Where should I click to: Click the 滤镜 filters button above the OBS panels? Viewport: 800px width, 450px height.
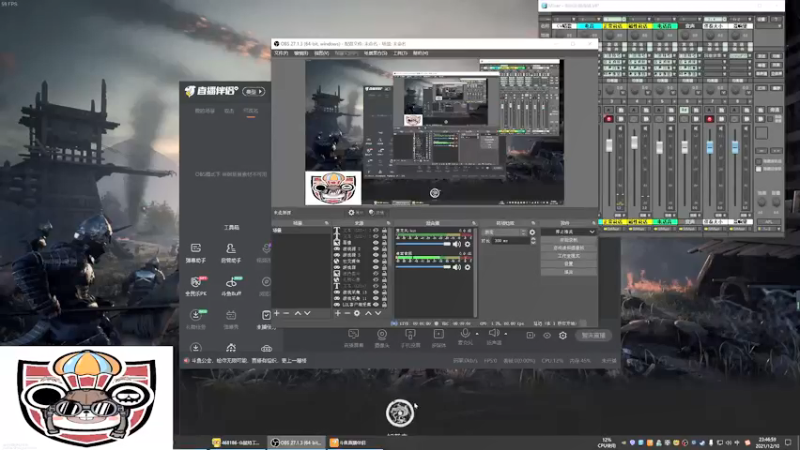click(x=377, y=213)
